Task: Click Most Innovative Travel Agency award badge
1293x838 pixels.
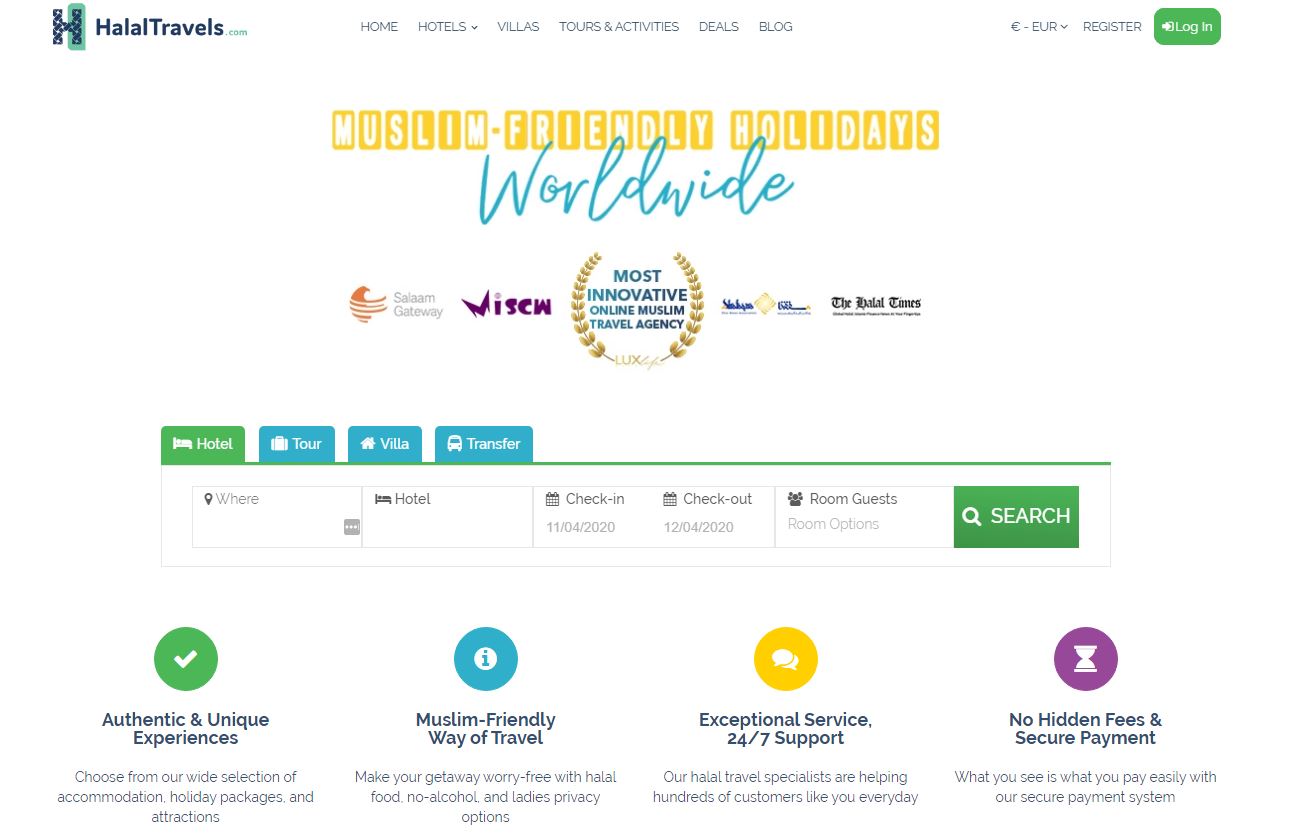Action: point(637,310)
